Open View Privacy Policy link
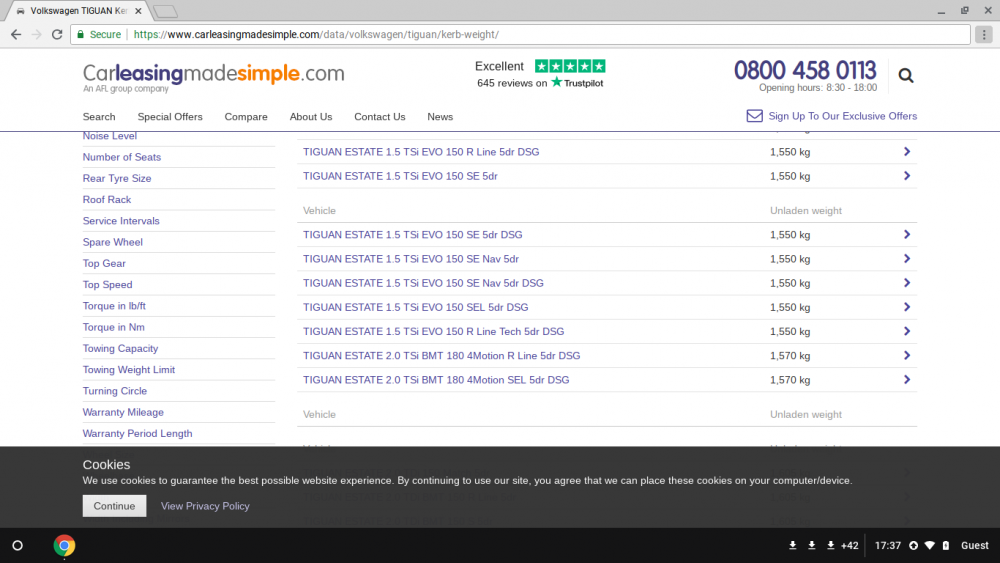The image size is (1000, 563). [x=205, y=506]
